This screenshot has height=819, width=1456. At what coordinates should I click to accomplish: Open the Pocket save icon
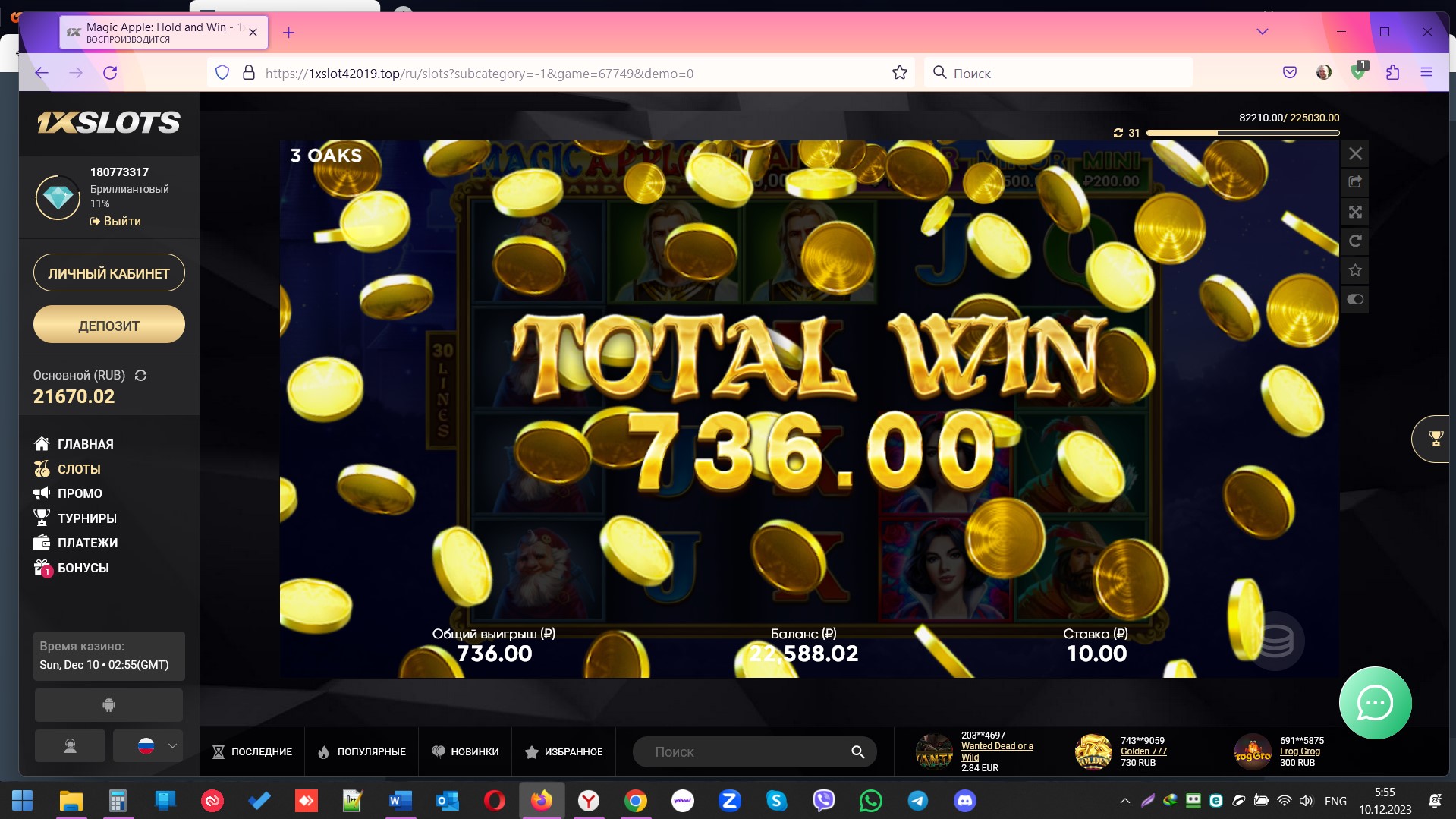coord(1289,73)
